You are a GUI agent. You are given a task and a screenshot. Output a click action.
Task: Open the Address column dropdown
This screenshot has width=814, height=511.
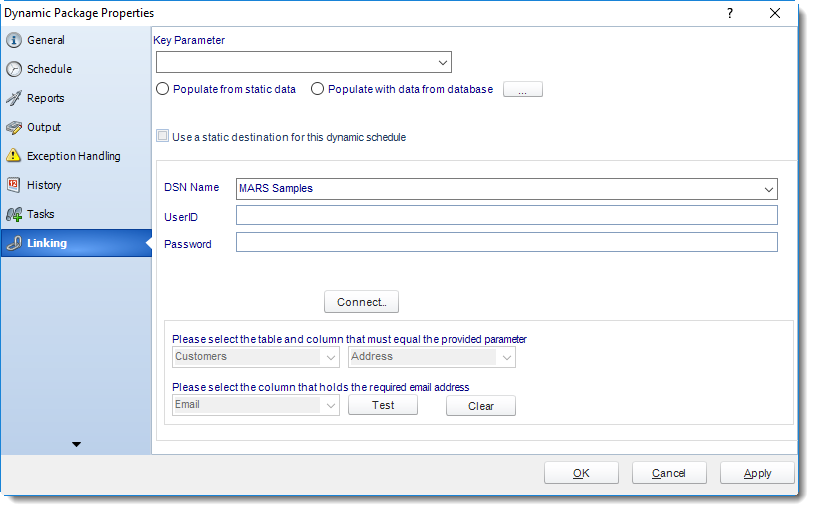[507, 357]
